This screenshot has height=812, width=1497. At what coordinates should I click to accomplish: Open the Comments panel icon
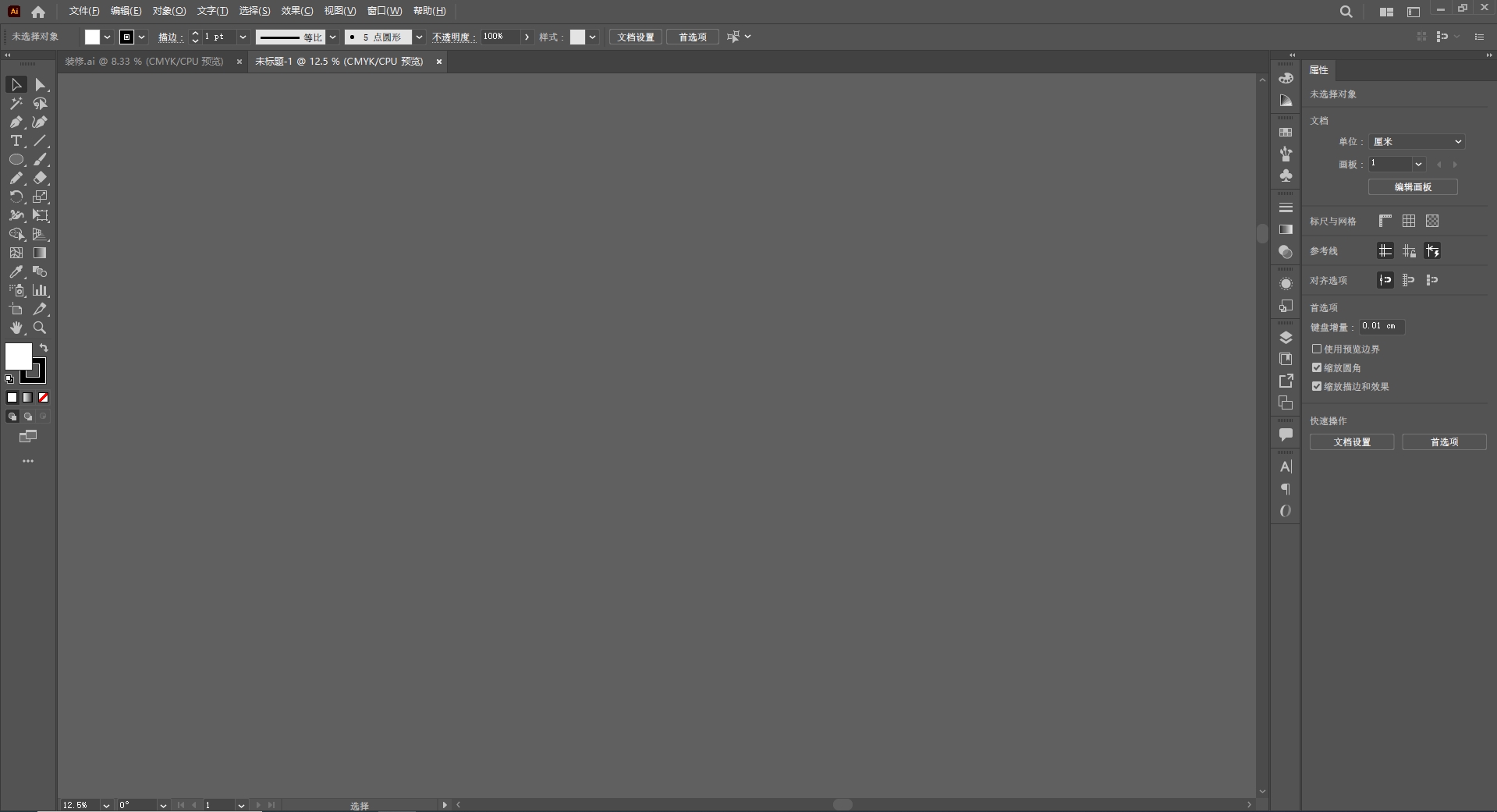[1286, 434]
